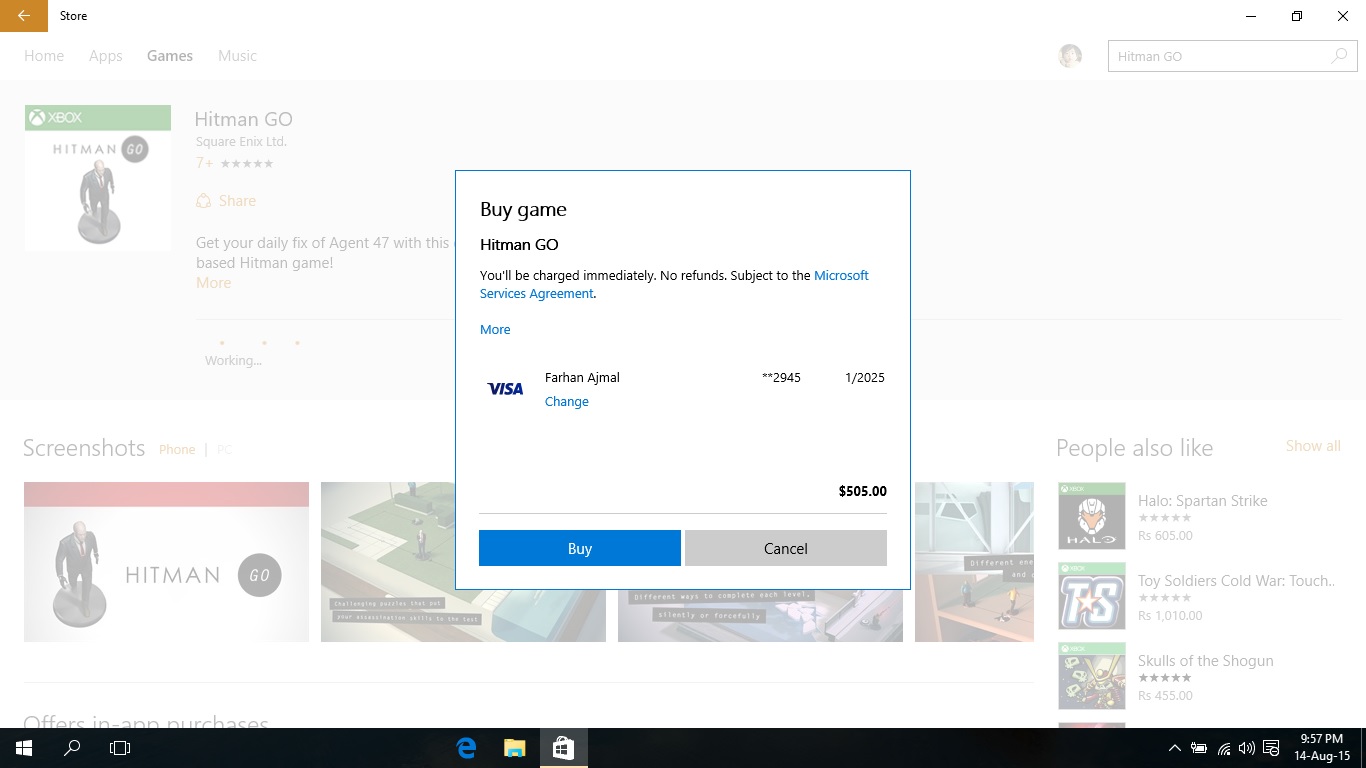The height and width of the screenshot is (768, 1366).
Task: Open taskbar search
Action: pyautogui.click(x=72, y=748)
